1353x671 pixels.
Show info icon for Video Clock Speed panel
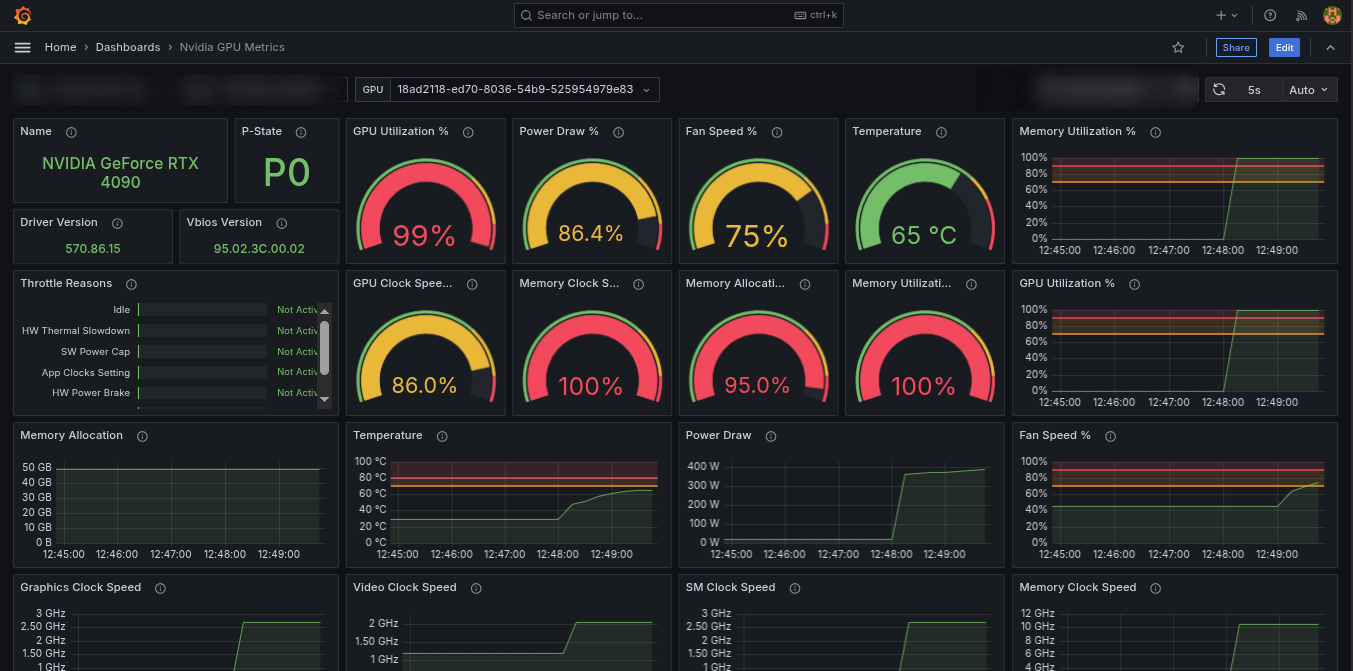point(476,588)
